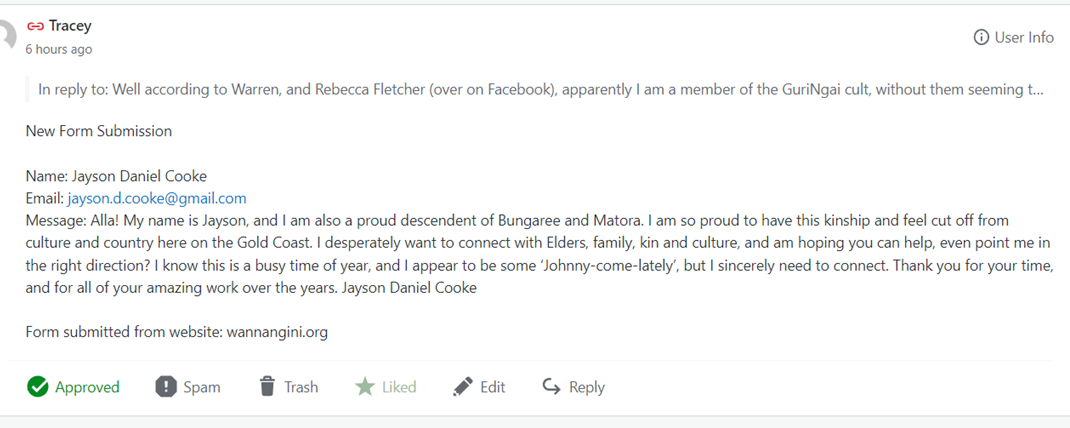
Task: Click the link icon beside Tracey
Action: coord(35,27)
